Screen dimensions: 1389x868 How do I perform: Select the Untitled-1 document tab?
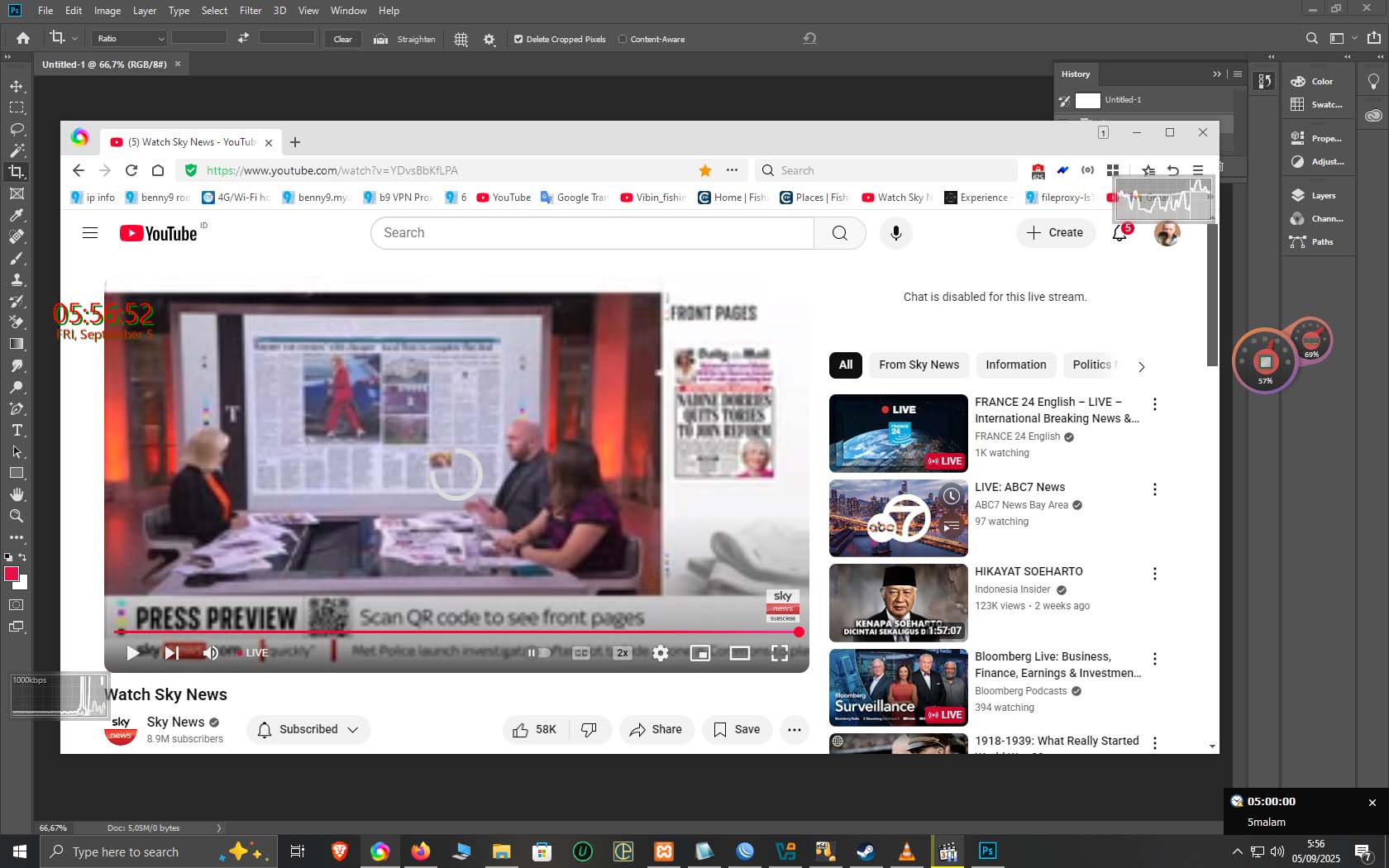105,64
